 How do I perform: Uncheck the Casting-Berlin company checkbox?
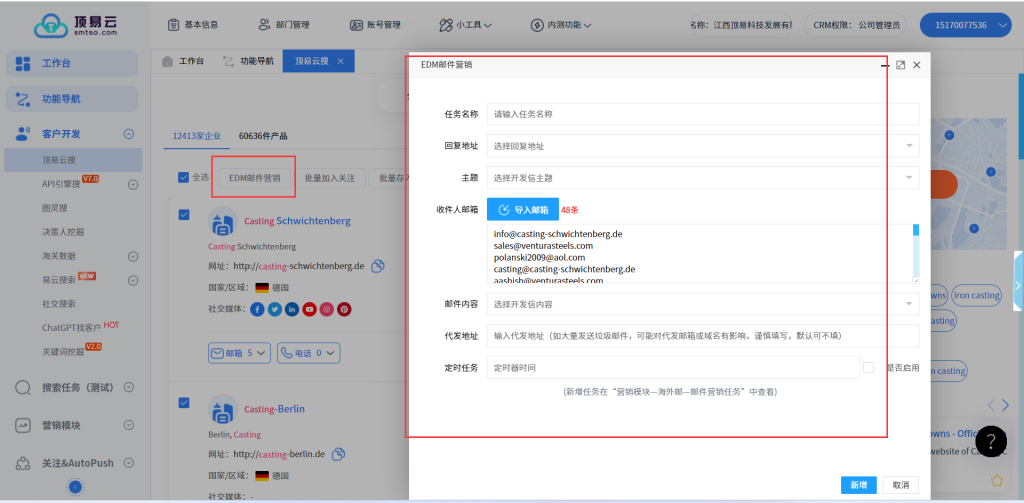183,402
